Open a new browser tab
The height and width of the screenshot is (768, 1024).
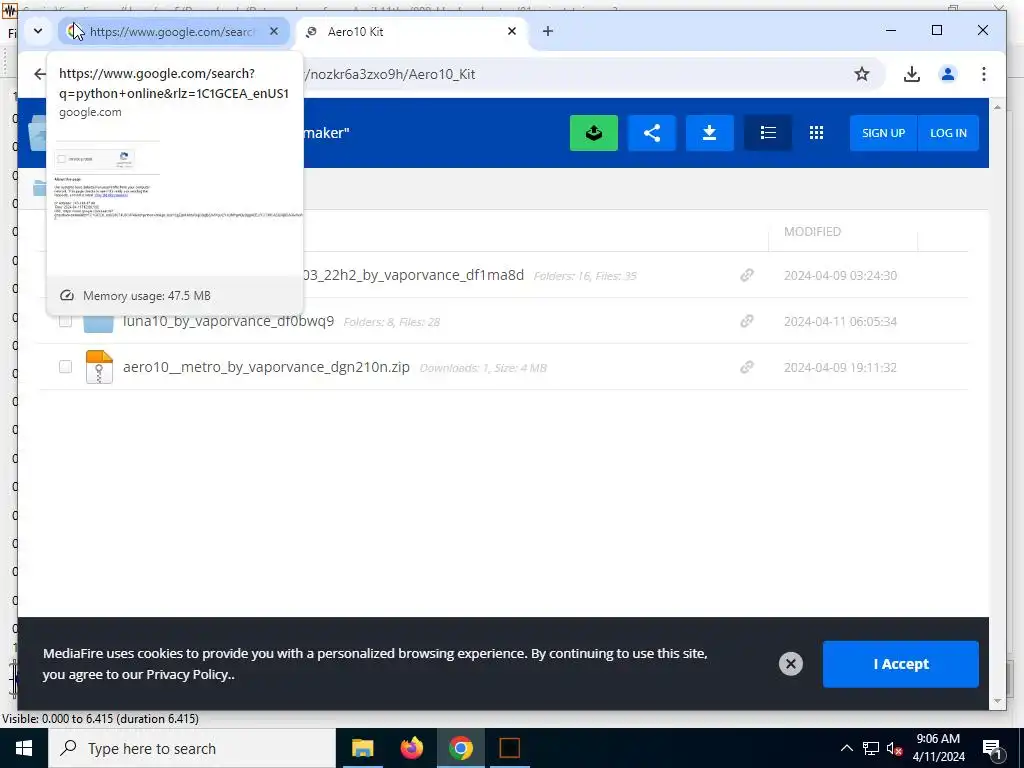pyautogui.click(x=548, y=31)
